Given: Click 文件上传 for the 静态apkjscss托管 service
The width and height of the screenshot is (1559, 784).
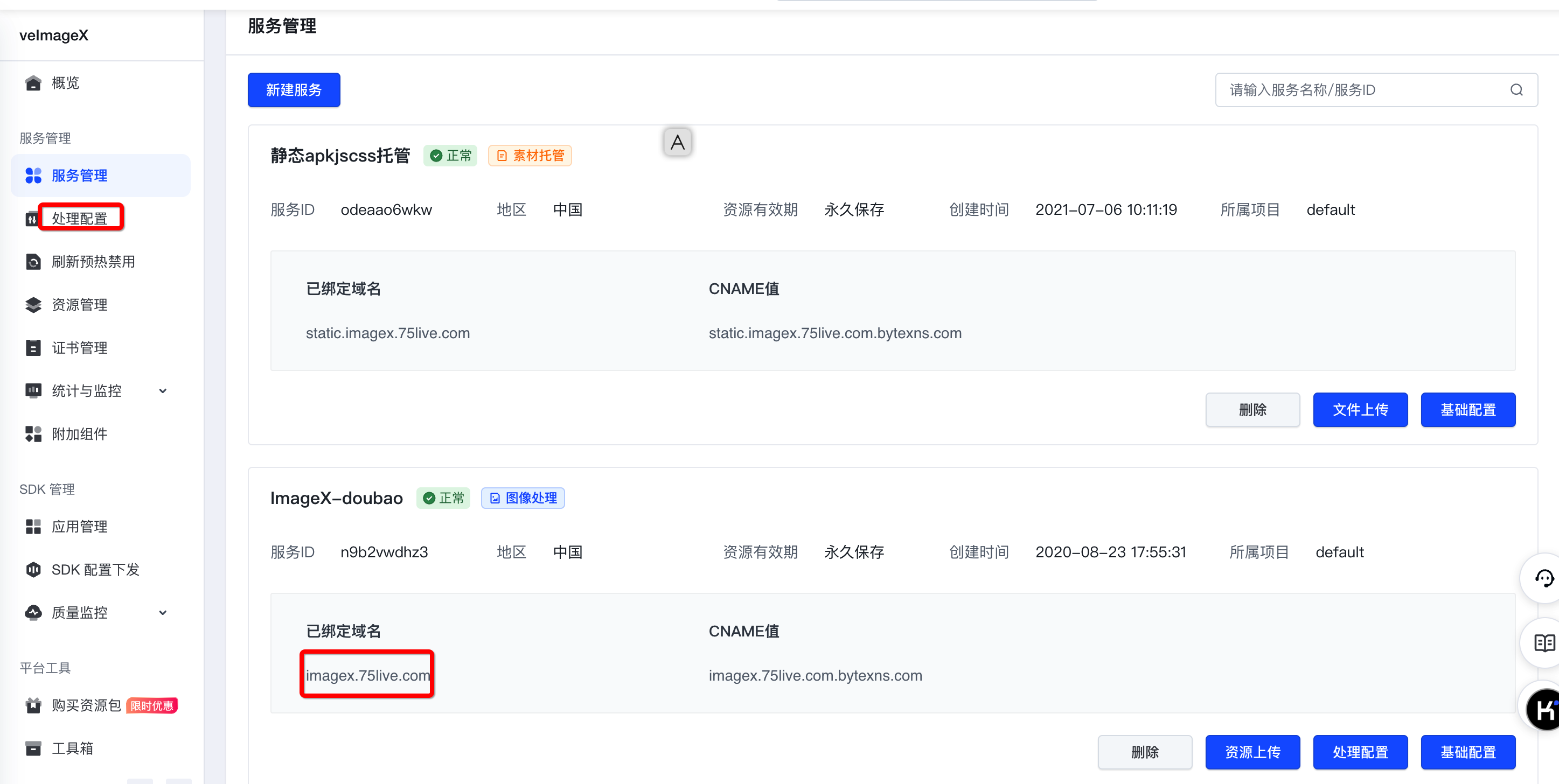Looking at the screenshot, I should (1360, 410).
